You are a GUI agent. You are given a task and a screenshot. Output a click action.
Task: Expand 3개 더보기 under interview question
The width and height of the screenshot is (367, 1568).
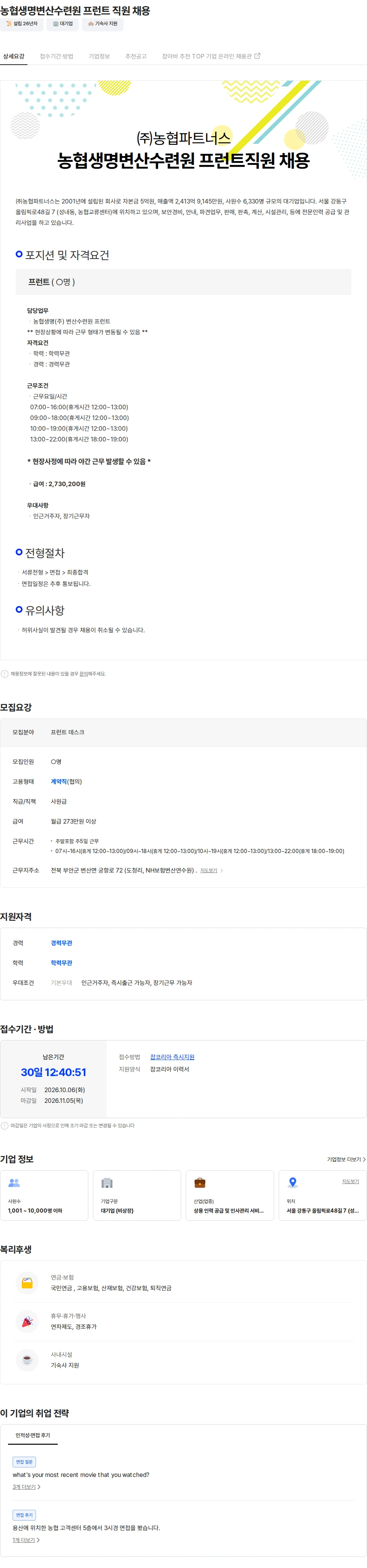[x=27, y=1487]
